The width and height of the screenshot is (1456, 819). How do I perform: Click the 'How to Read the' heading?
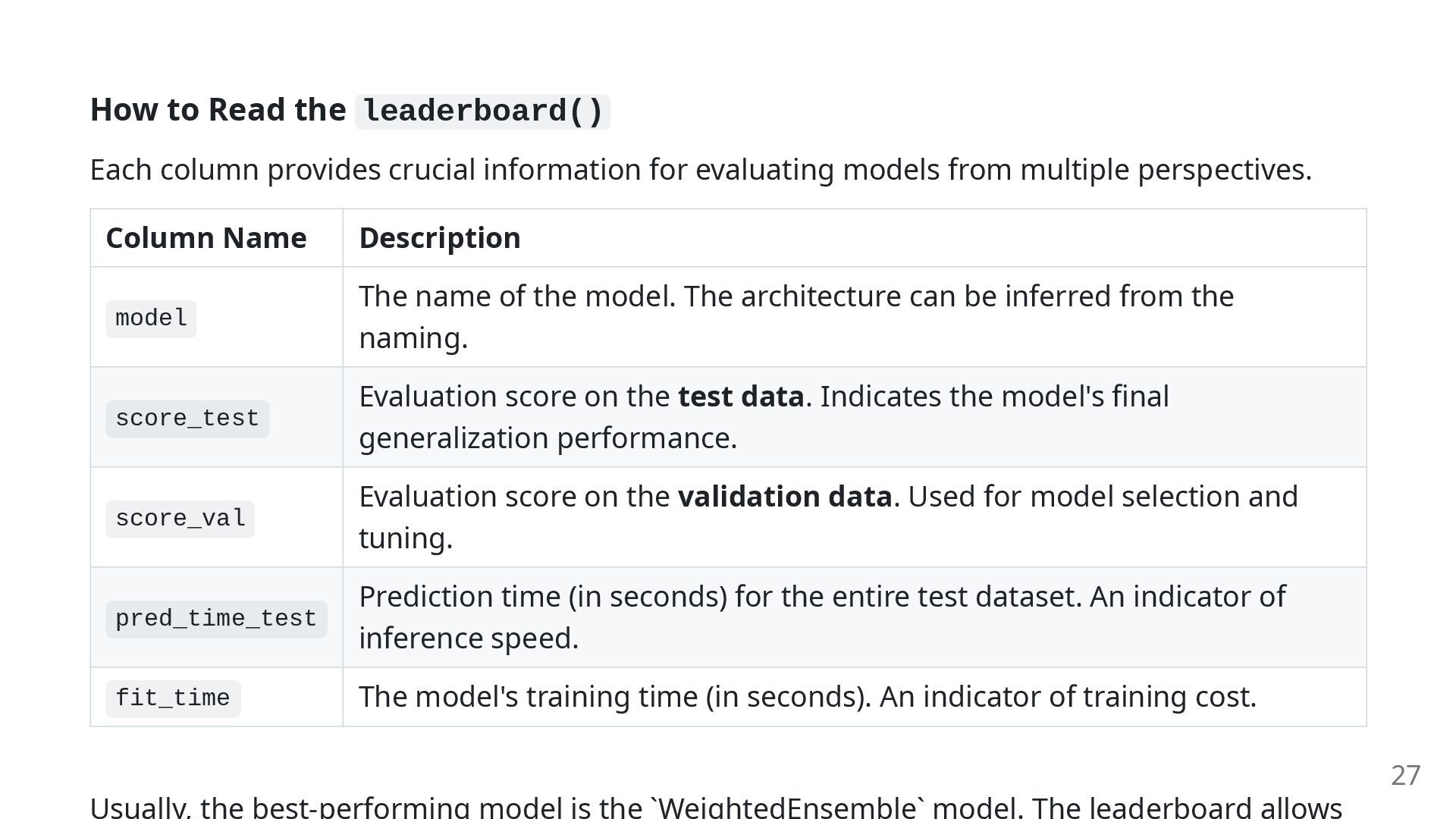[218, 110]
